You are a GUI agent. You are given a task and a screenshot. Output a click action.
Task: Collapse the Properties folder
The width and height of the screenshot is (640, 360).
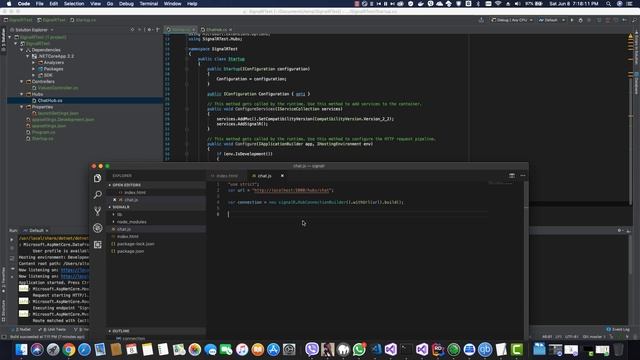pos(22,107)
